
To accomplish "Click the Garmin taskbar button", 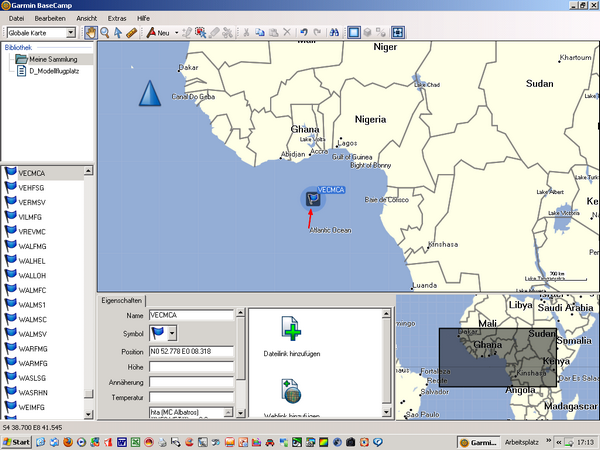I will (x=479, y=442).
